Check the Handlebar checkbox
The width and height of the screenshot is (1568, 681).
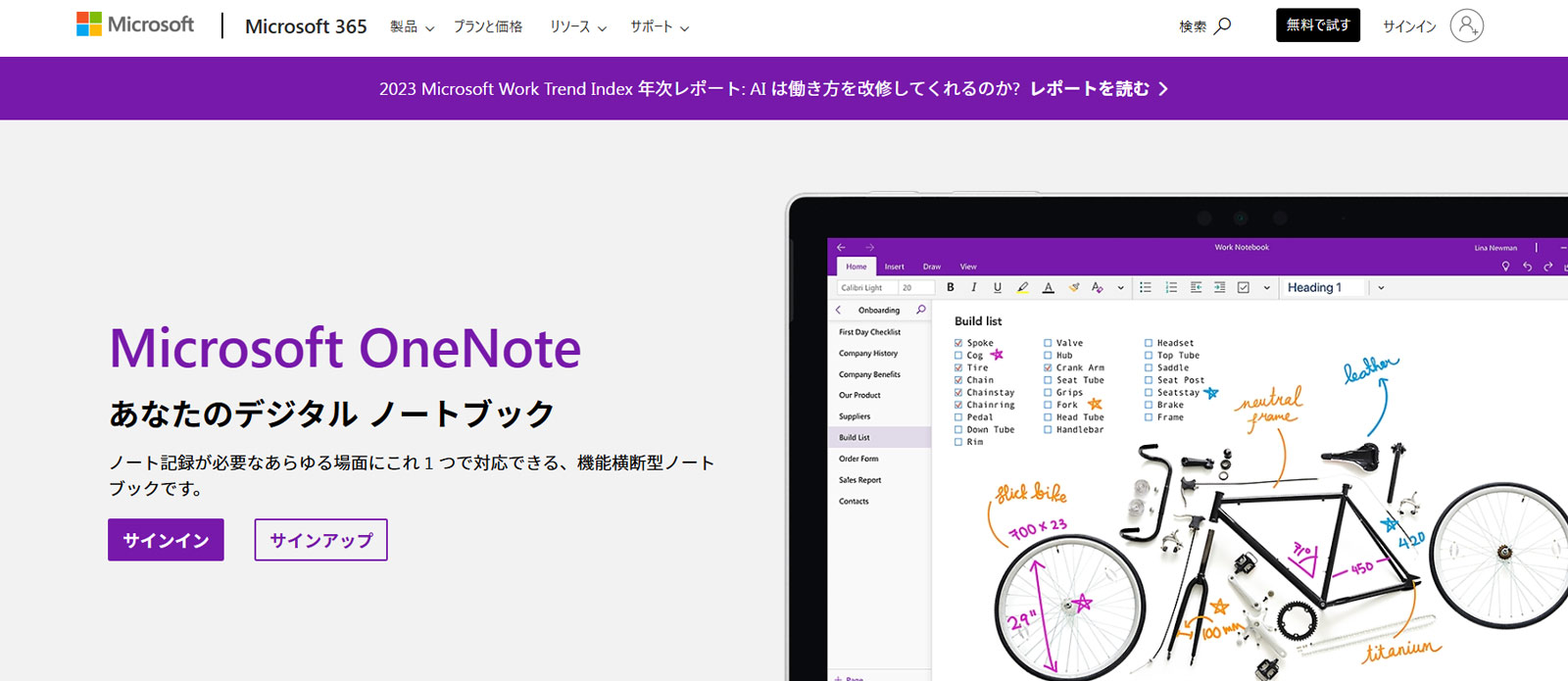point(1048,429)
